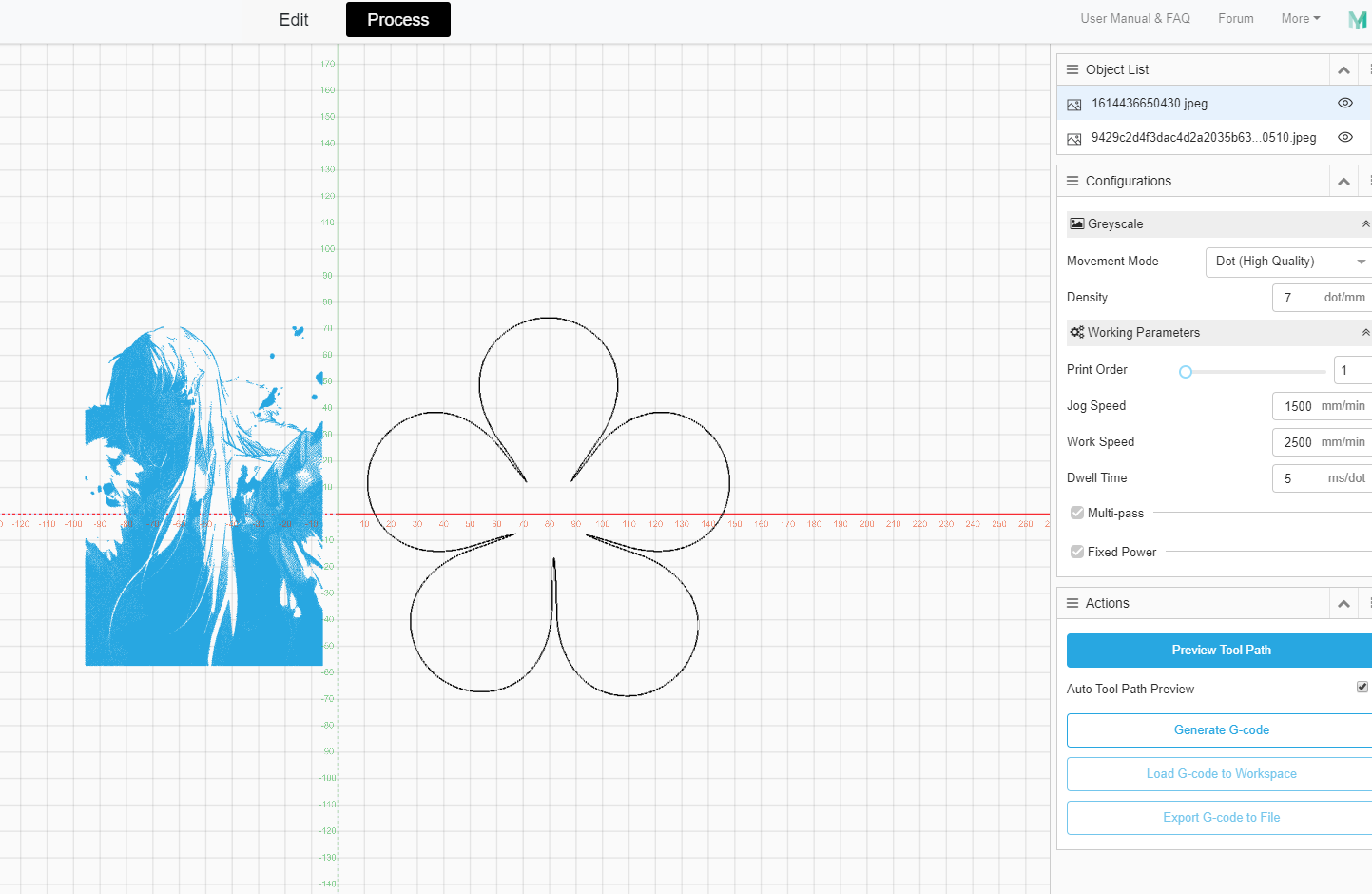The width and height of the screenshot is (1372, 894).
Task: Click the Density input field
Action: pyautogui.click(x=1322, y=298)
